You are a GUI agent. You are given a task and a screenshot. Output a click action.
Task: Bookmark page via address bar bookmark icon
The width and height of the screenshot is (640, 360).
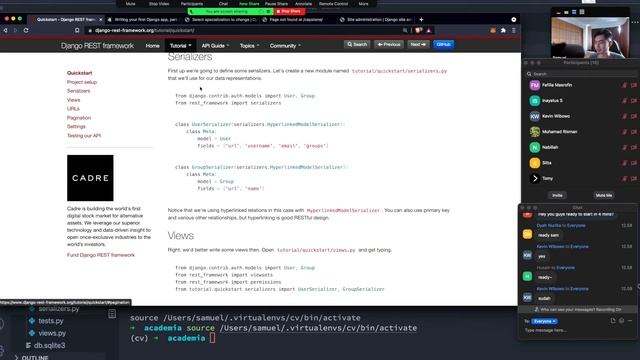pos(77,30)
